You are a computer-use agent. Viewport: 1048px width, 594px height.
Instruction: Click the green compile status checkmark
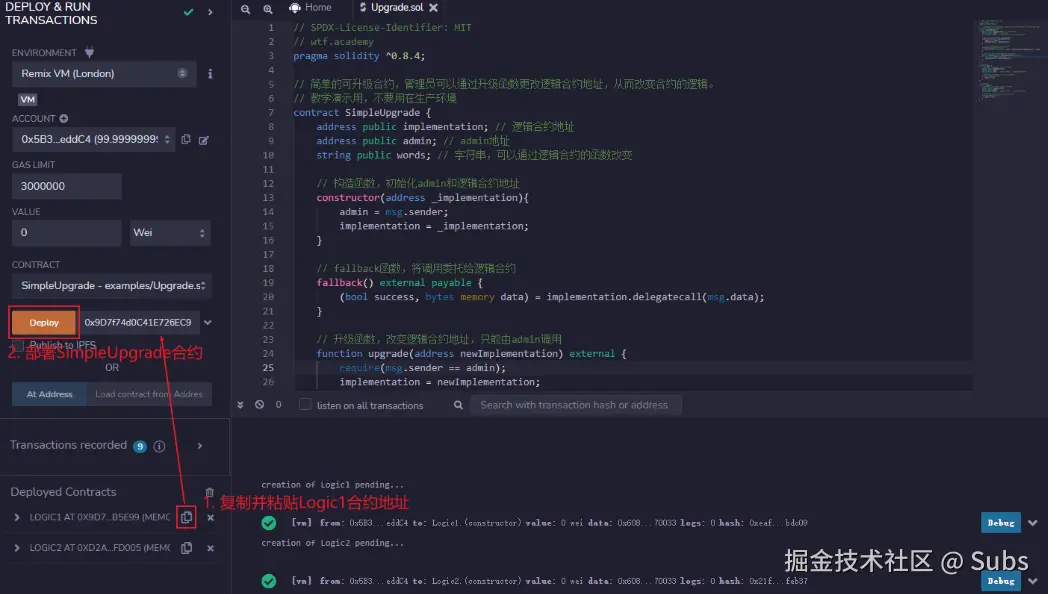pos(188,12)
